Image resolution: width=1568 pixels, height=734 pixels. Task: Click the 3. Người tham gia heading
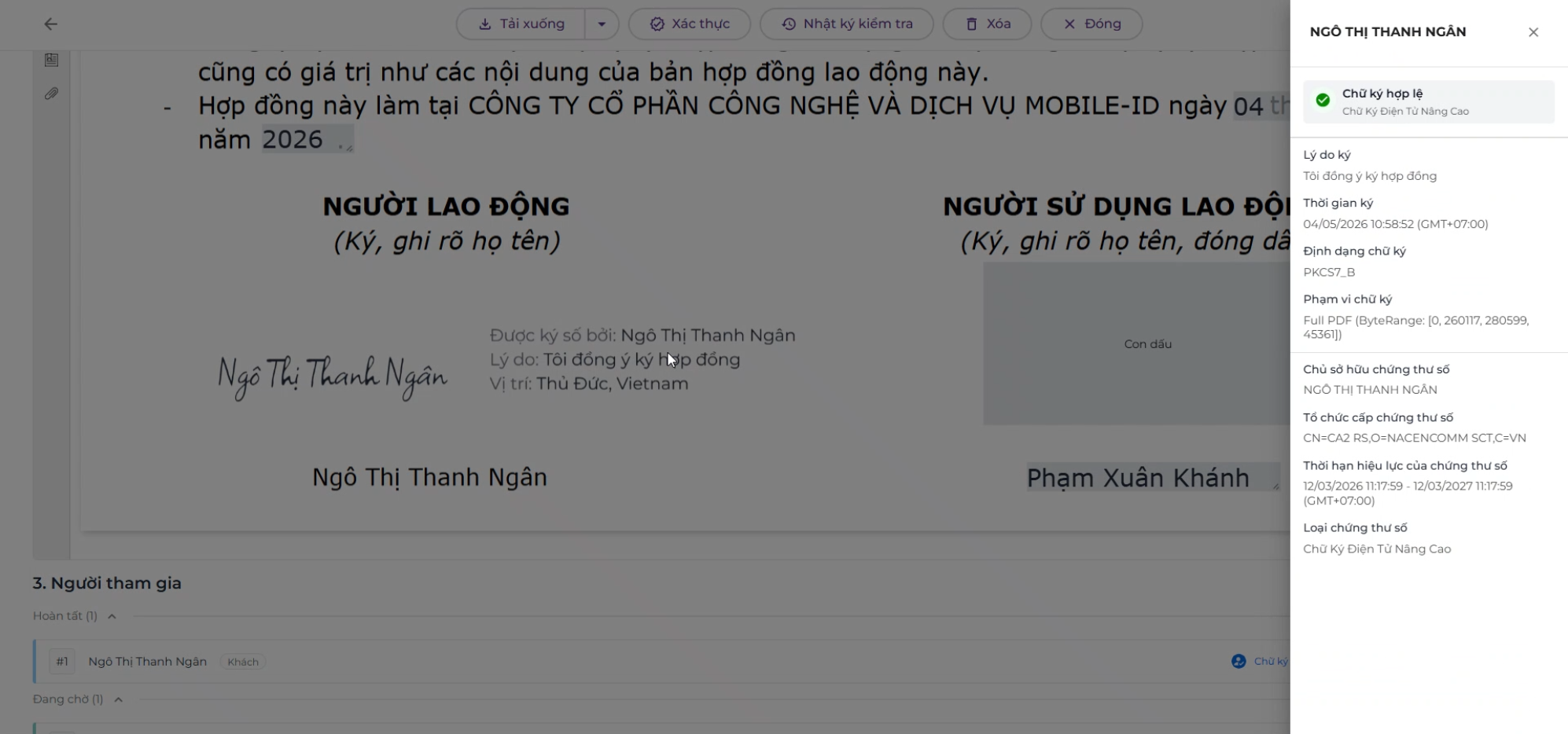point(107,583)
